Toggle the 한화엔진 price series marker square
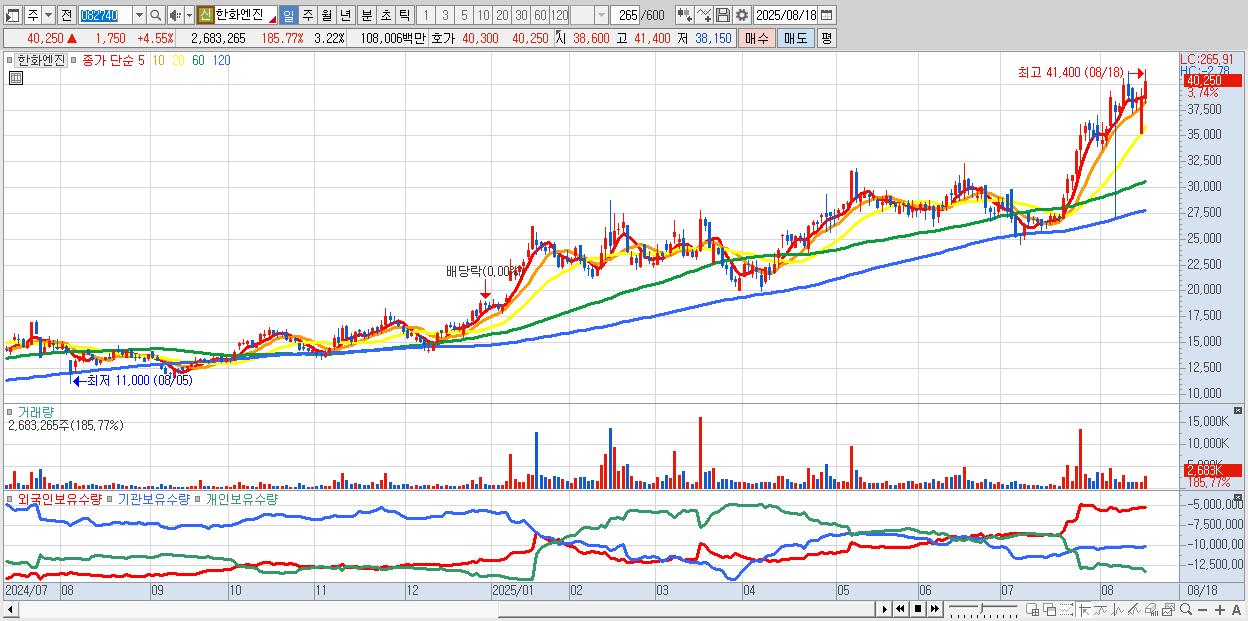This screenshot has height=621, width=1248. point(10,60)
